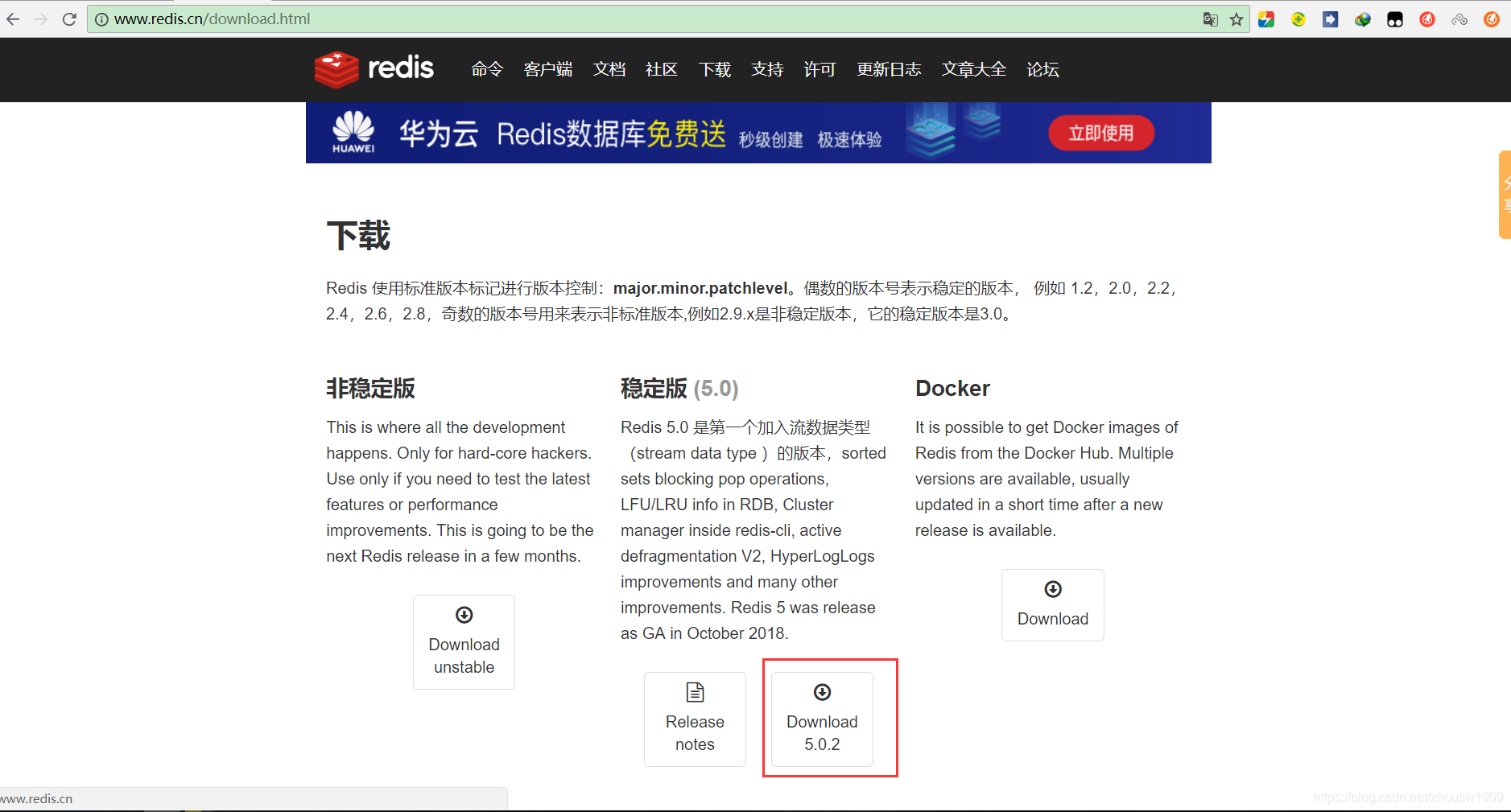Click the document icon above Release notes

pos(695,692)
